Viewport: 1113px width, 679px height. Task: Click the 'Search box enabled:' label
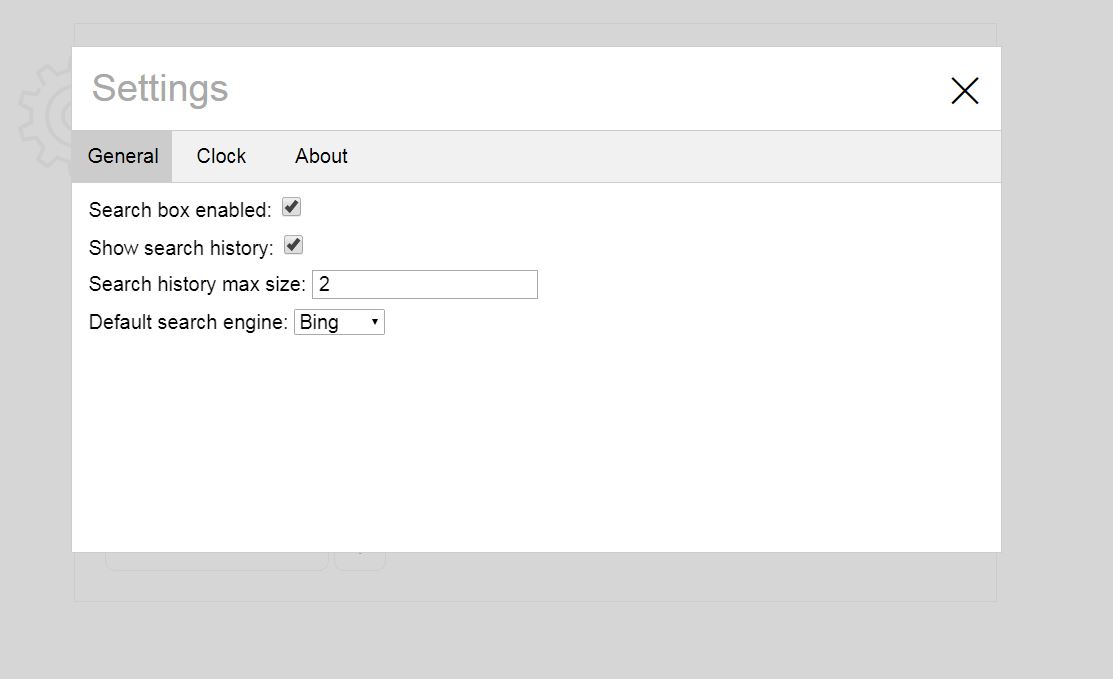[x=180, y=210]
